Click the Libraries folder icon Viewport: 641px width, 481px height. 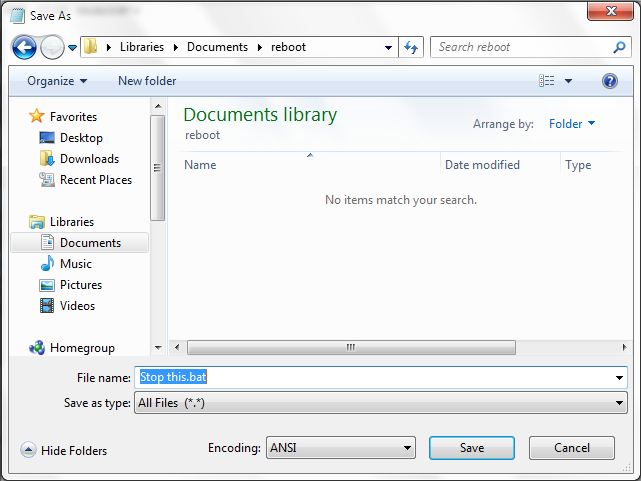[37, 222]
